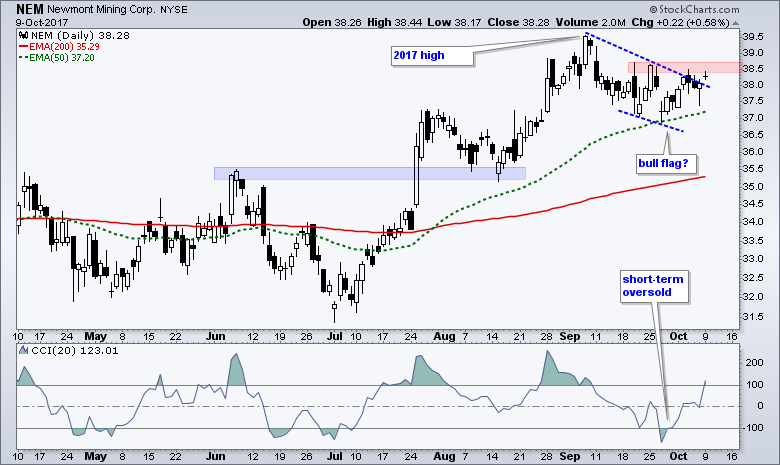Click the 'bull flag?' annotation box
This screenshot has width=780, height=465.
pyautogui.click(x=666, y=164)
